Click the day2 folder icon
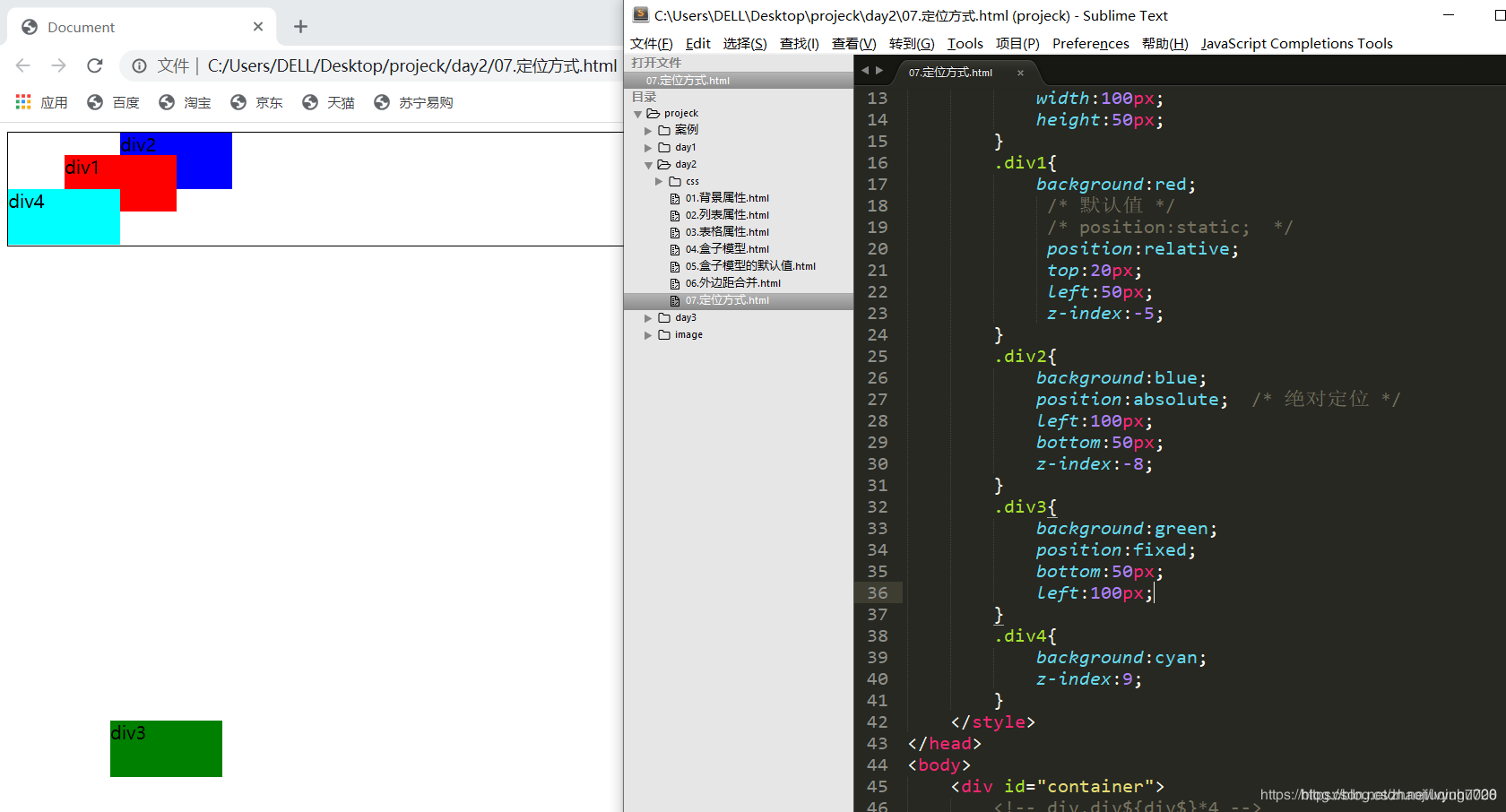Screen dimensions: 1506x812 tap(664, 165)
